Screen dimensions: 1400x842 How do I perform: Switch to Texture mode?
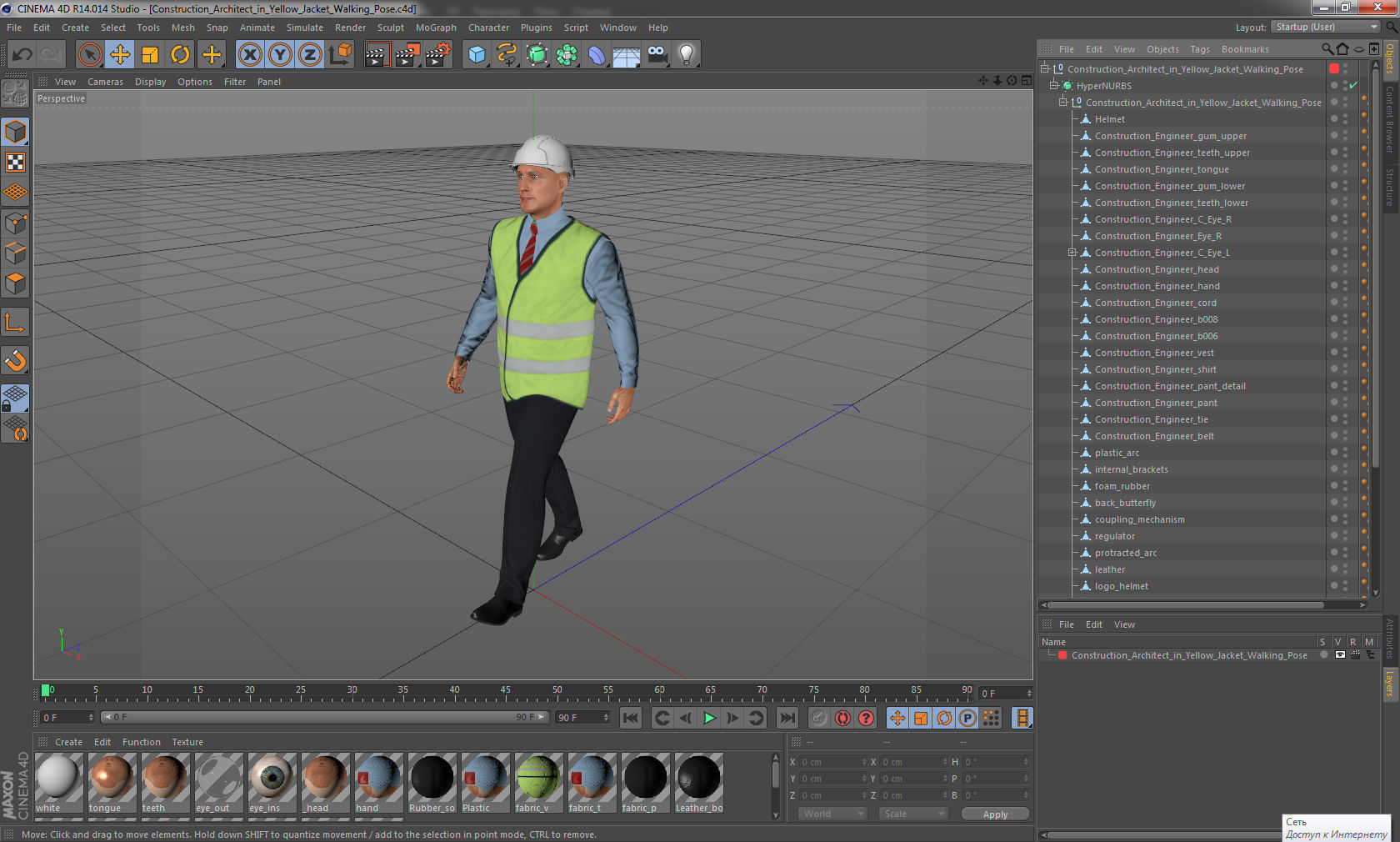(x=15, y=162)
